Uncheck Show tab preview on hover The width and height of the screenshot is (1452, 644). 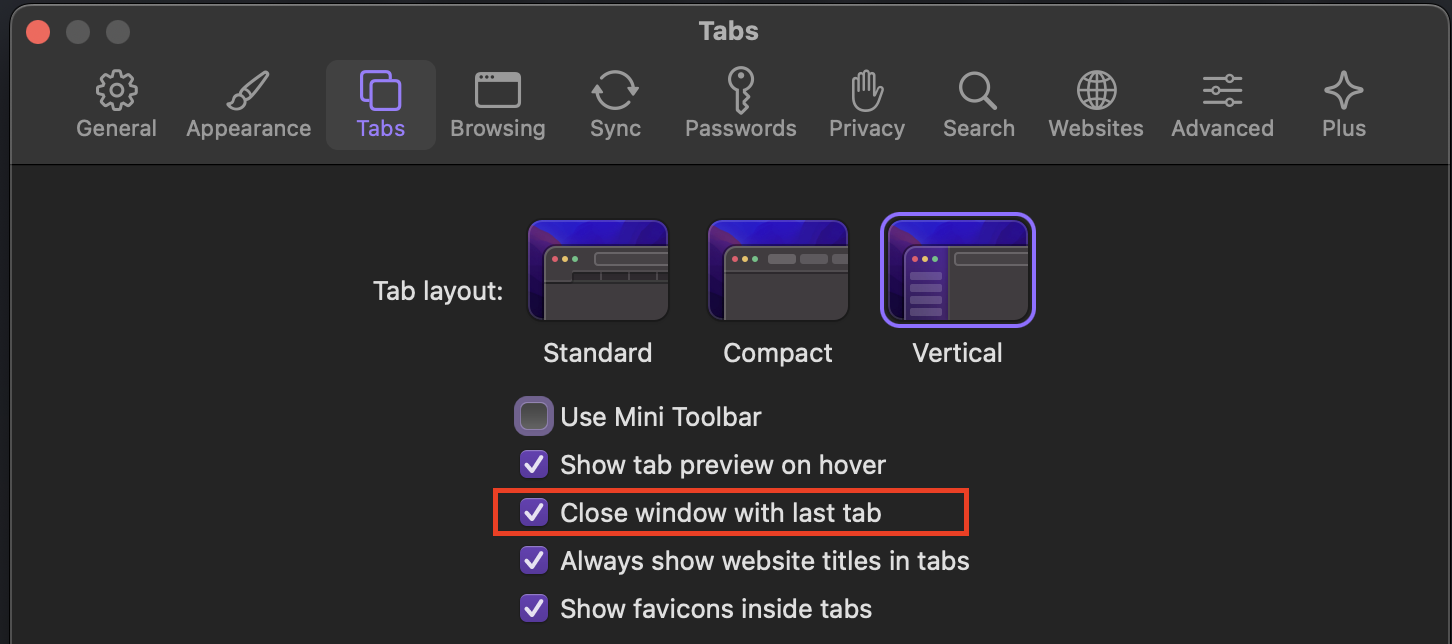534,464
